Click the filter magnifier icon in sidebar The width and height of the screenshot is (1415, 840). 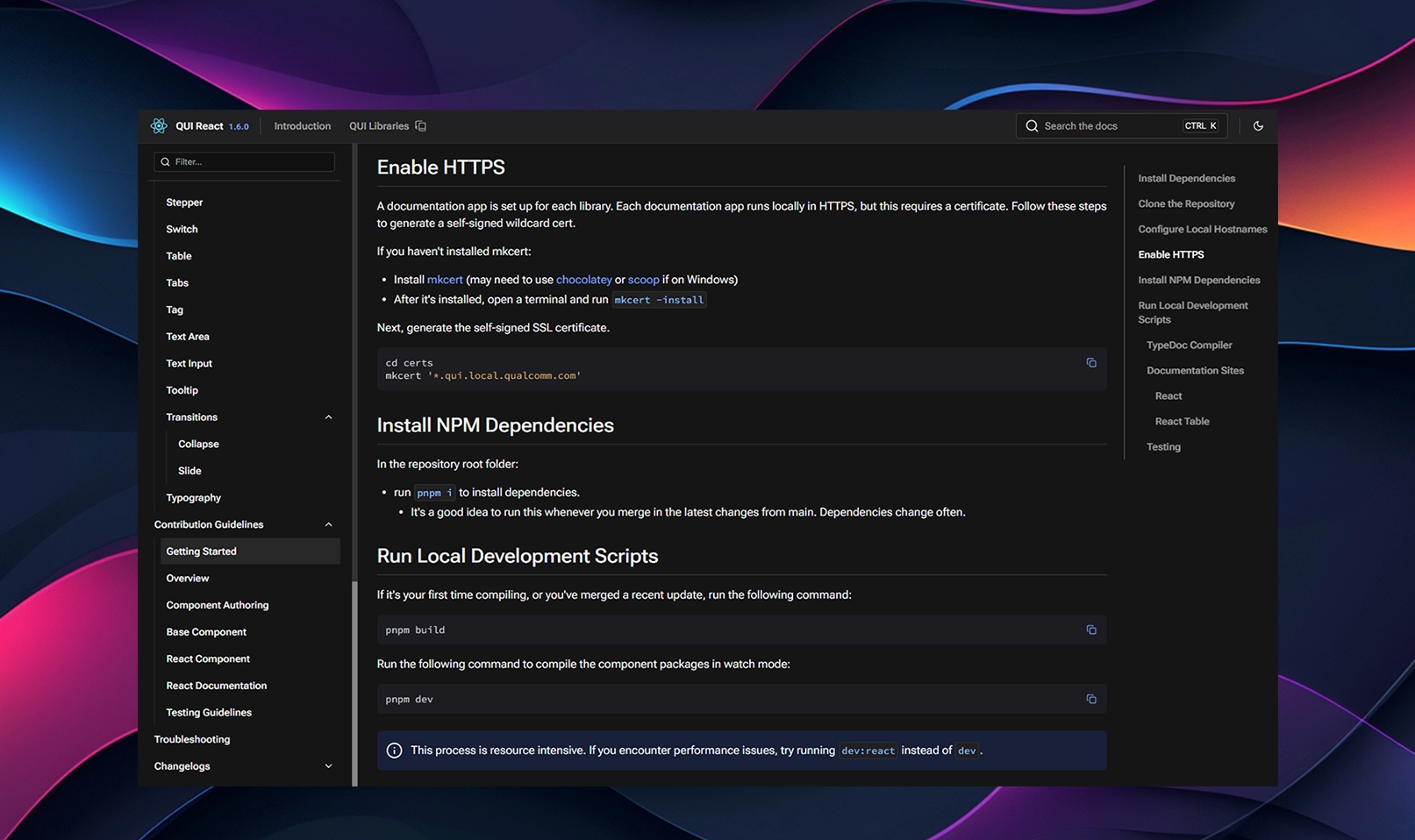[x=165, y=162]
